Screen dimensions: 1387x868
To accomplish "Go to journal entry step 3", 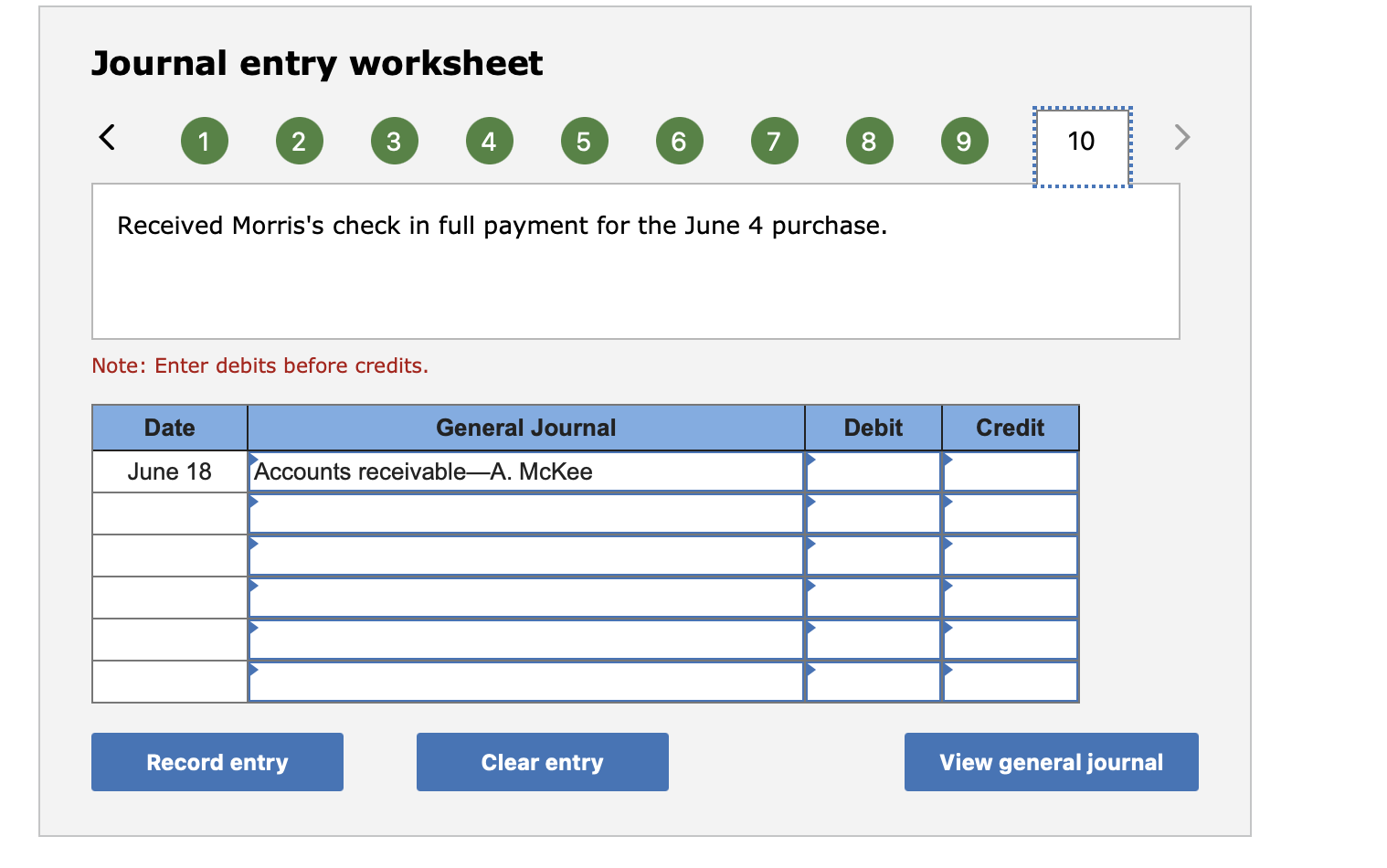I will pyautogui.click(x=394, y=141).
